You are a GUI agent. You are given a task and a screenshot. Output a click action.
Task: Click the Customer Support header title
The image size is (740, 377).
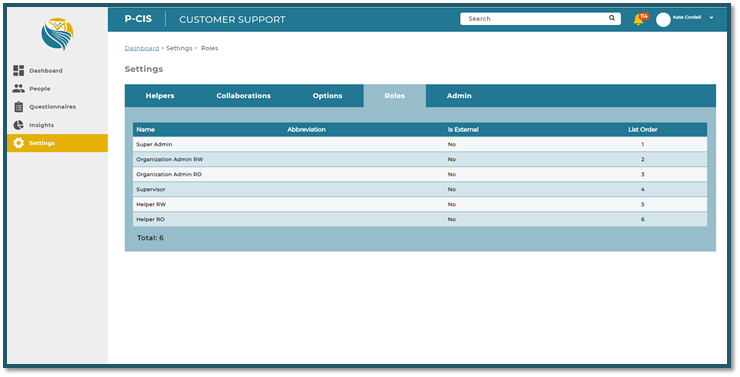232,19
